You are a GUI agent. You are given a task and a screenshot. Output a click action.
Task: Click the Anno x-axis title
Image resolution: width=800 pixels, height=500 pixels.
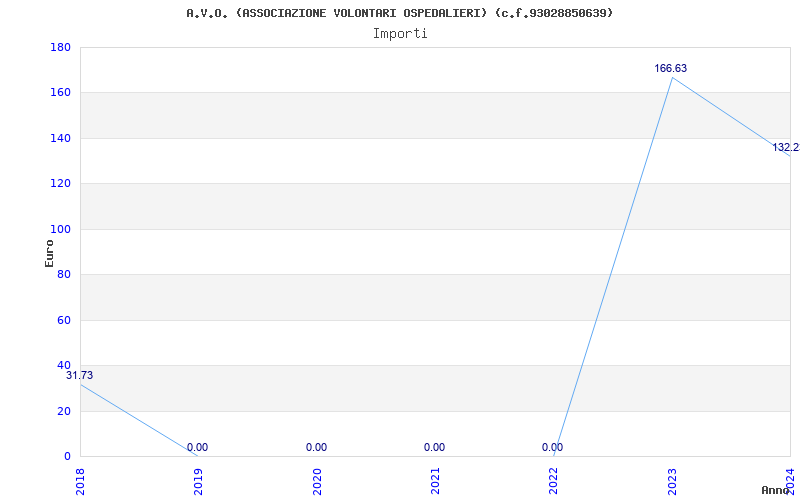coord(776,490)
